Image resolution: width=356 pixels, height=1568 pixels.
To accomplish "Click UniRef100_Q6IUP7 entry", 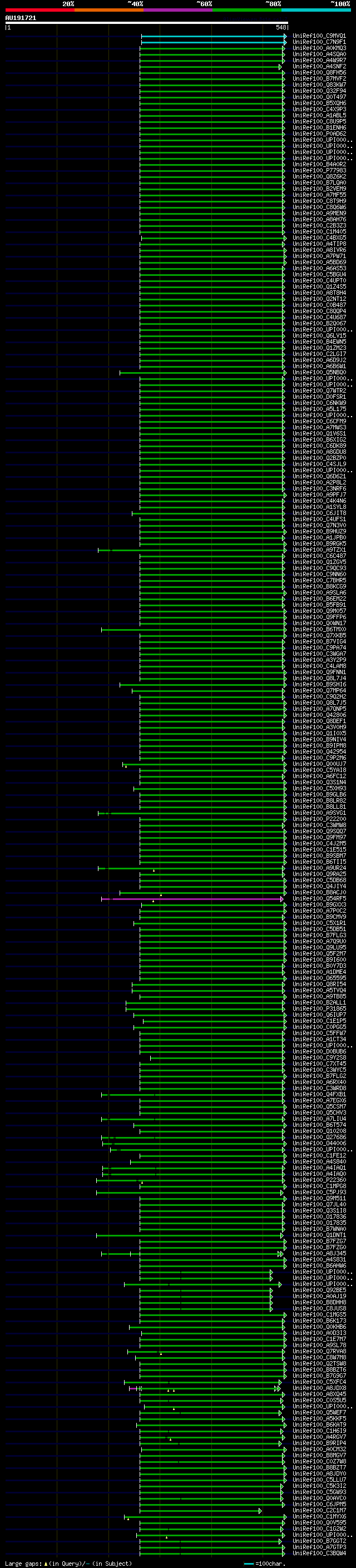I will tap(319, 1015).
